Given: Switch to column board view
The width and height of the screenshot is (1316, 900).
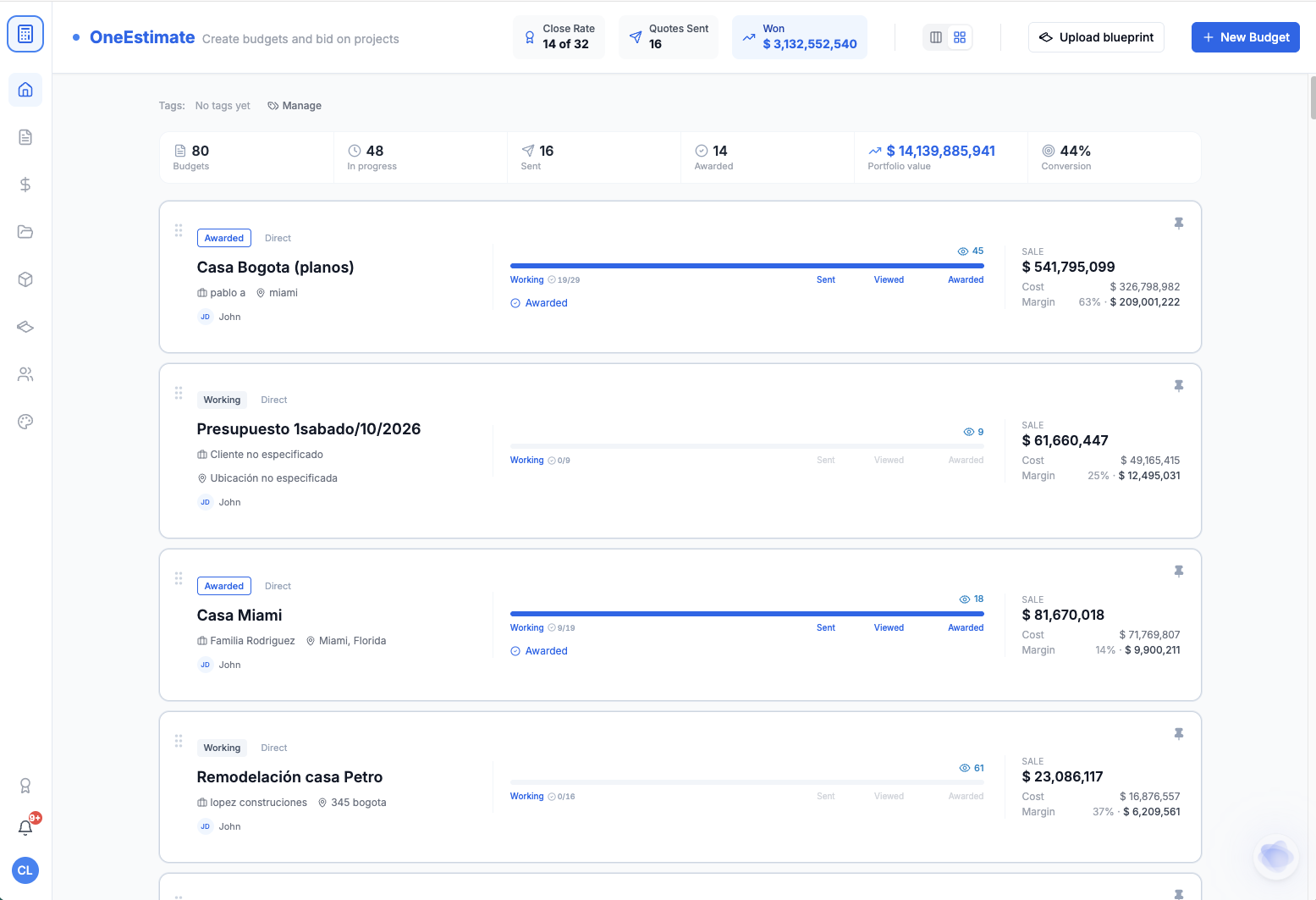Looking at the screenshot, I should point(936,37).
